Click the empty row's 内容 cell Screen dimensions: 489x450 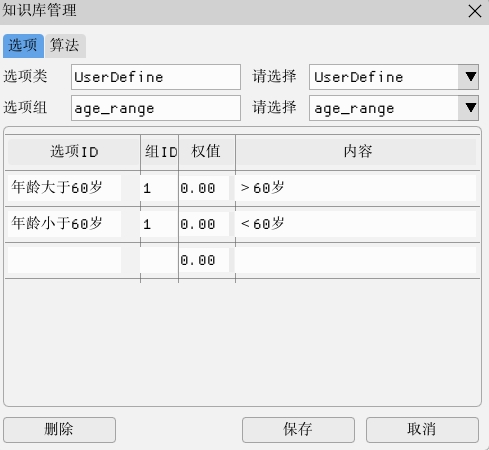coord(356,260)
